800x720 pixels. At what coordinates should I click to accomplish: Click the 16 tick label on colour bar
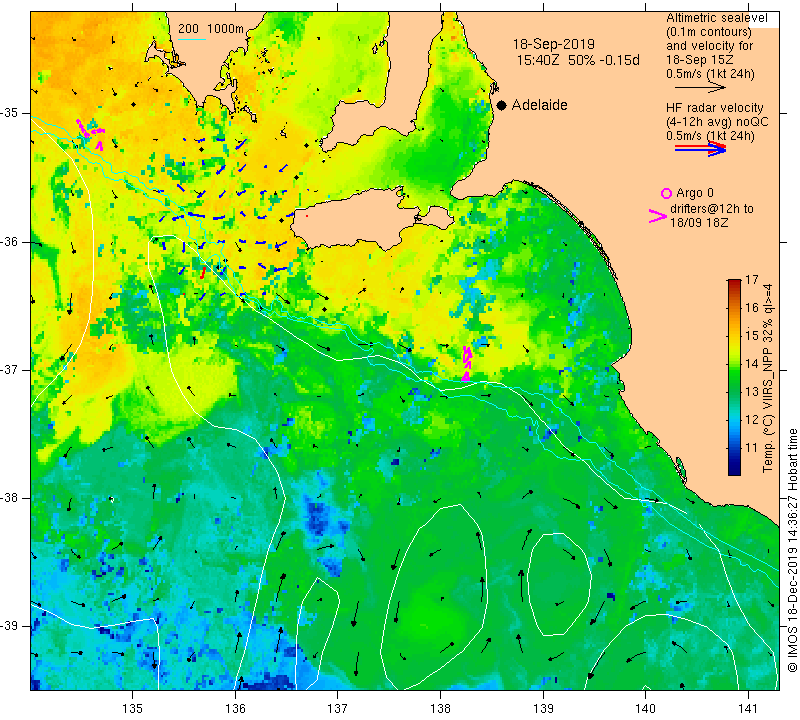click(752, 308)
